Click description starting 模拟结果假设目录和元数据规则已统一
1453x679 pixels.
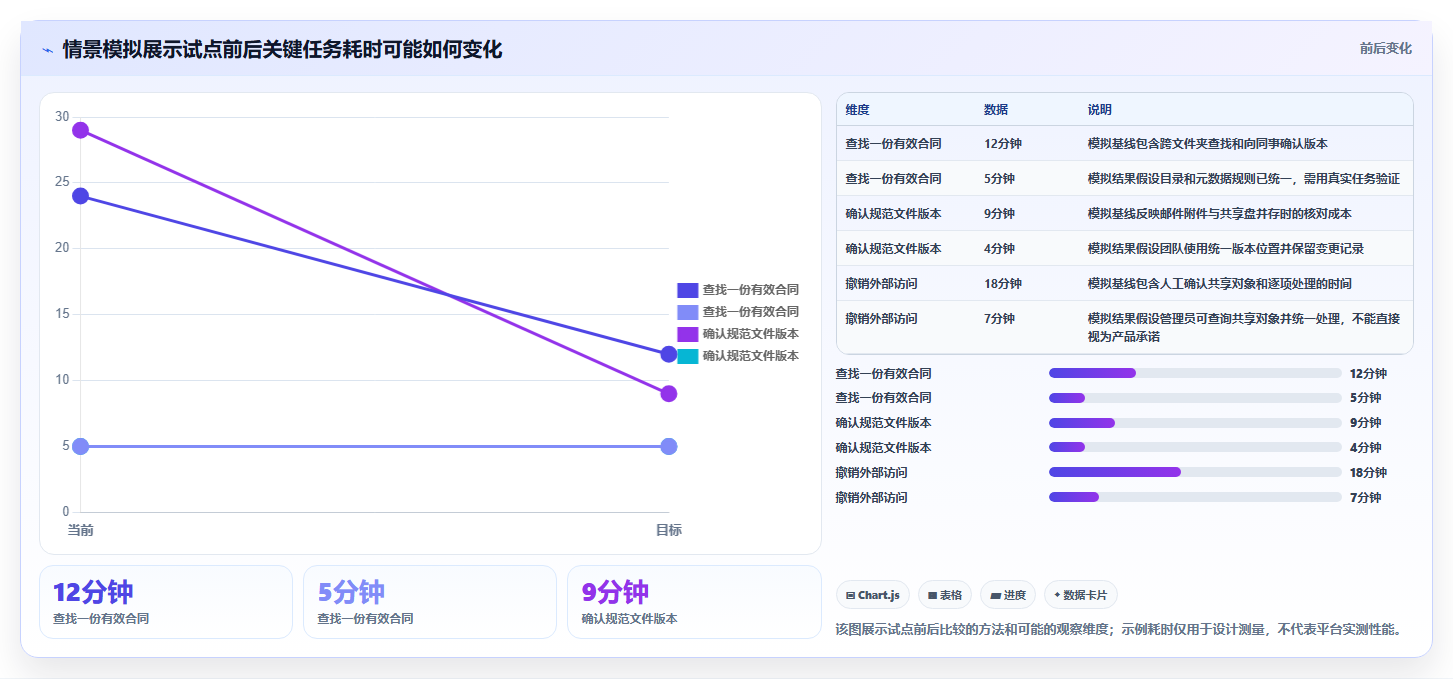pos(1244,179)
